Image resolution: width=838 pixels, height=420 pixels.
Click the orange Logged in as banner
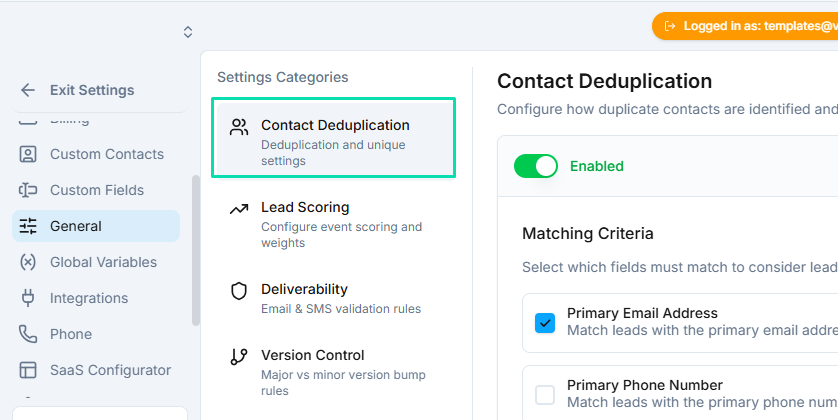(745, 26)
